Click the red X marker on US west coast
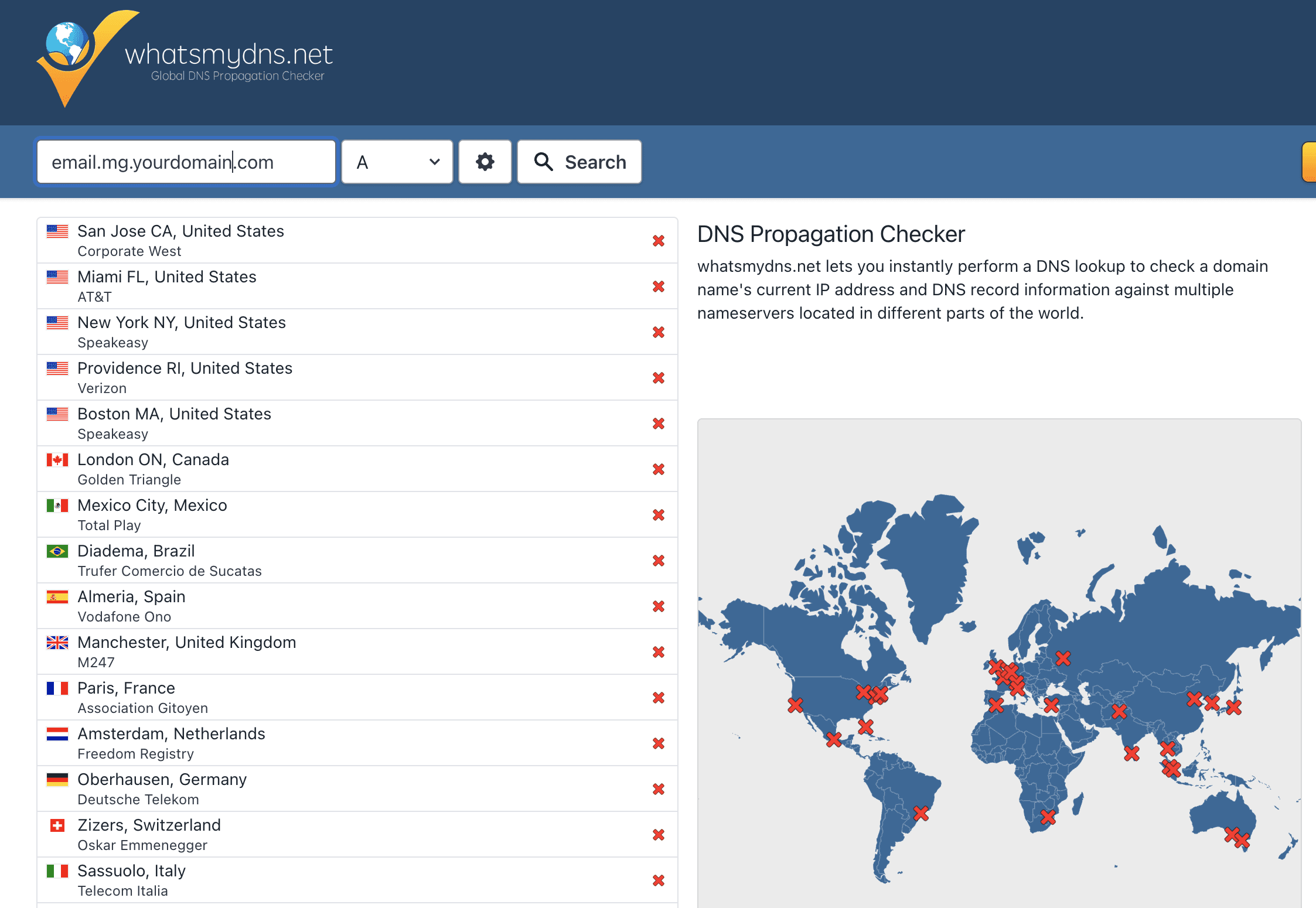Viewport: 1316px width, 908px height. pyautogui.click(x=795, y=705)
